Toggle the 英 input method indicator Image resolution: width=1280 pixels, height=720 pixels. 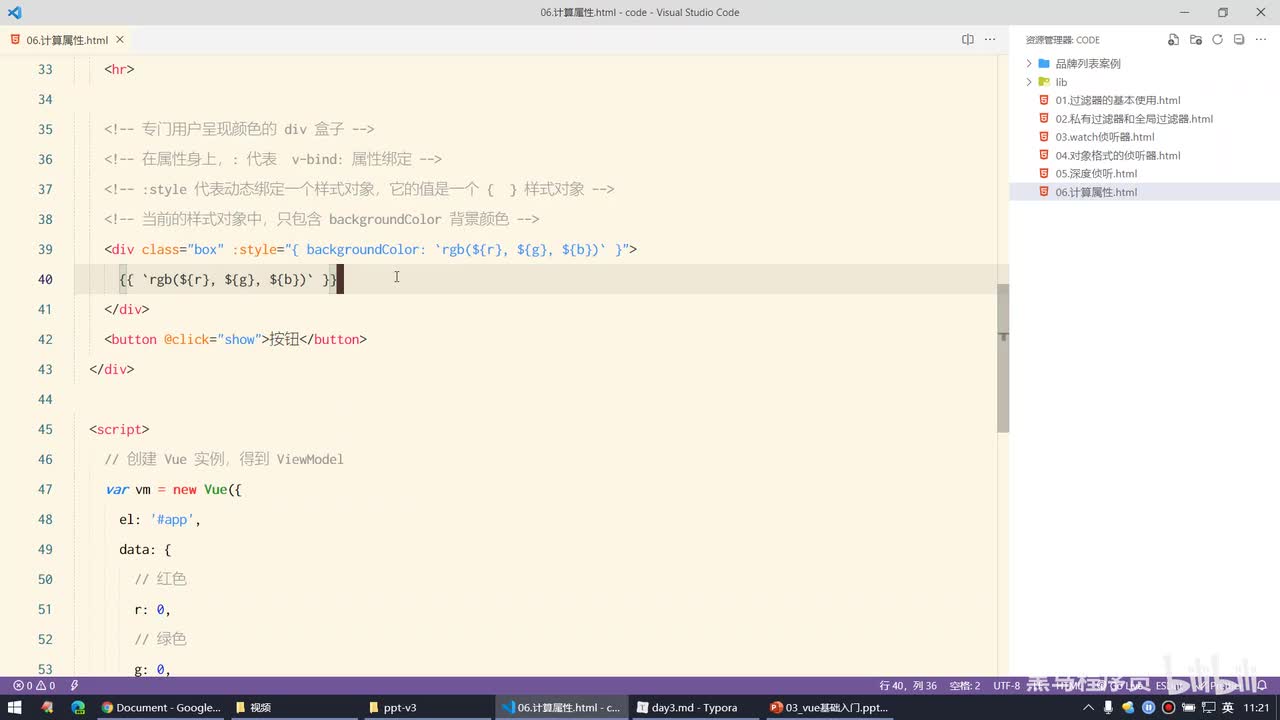tap(1227, 707)
